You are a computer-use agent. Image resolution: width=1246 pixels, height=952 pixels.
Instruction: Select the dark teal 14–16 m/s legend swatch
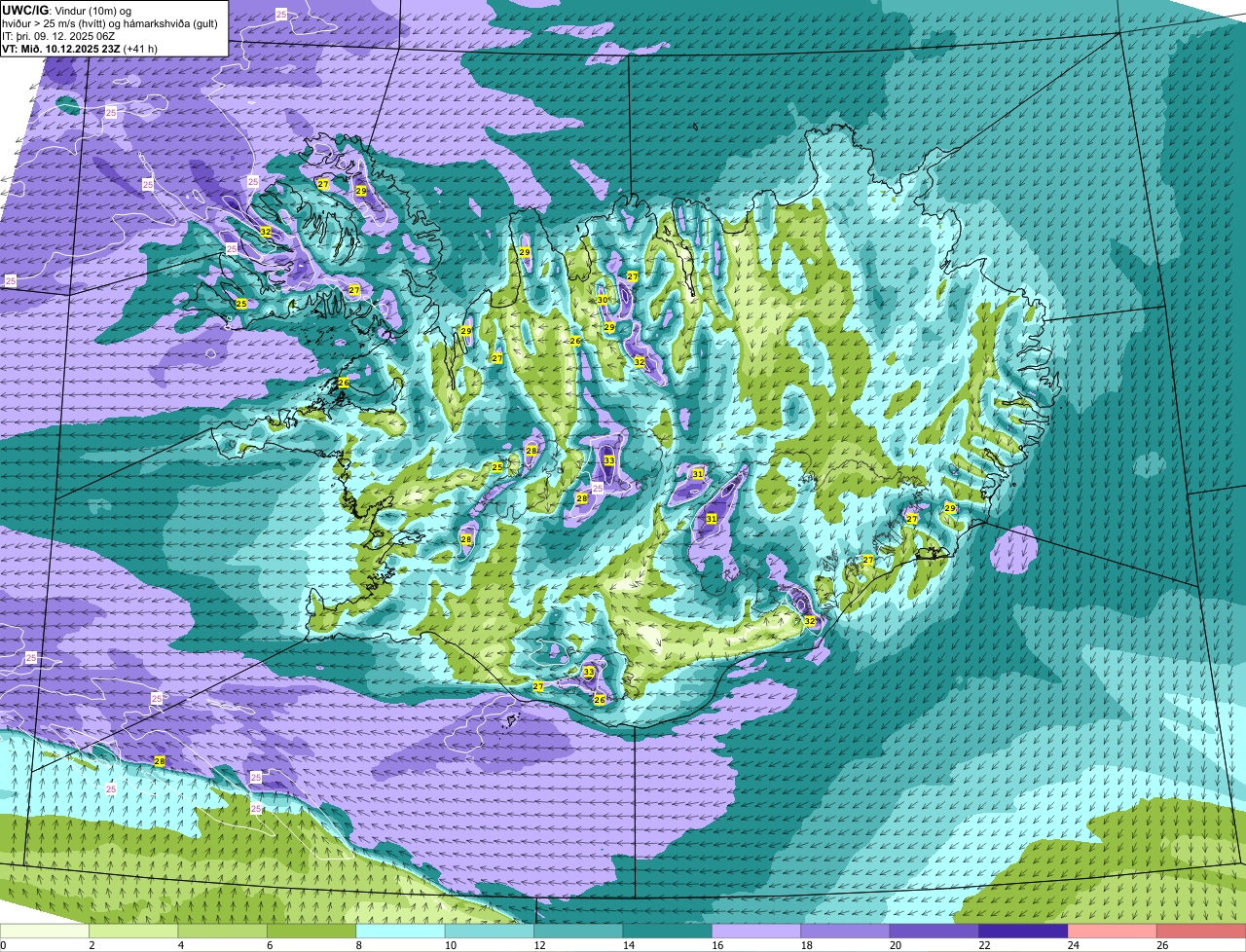point(668,932)
